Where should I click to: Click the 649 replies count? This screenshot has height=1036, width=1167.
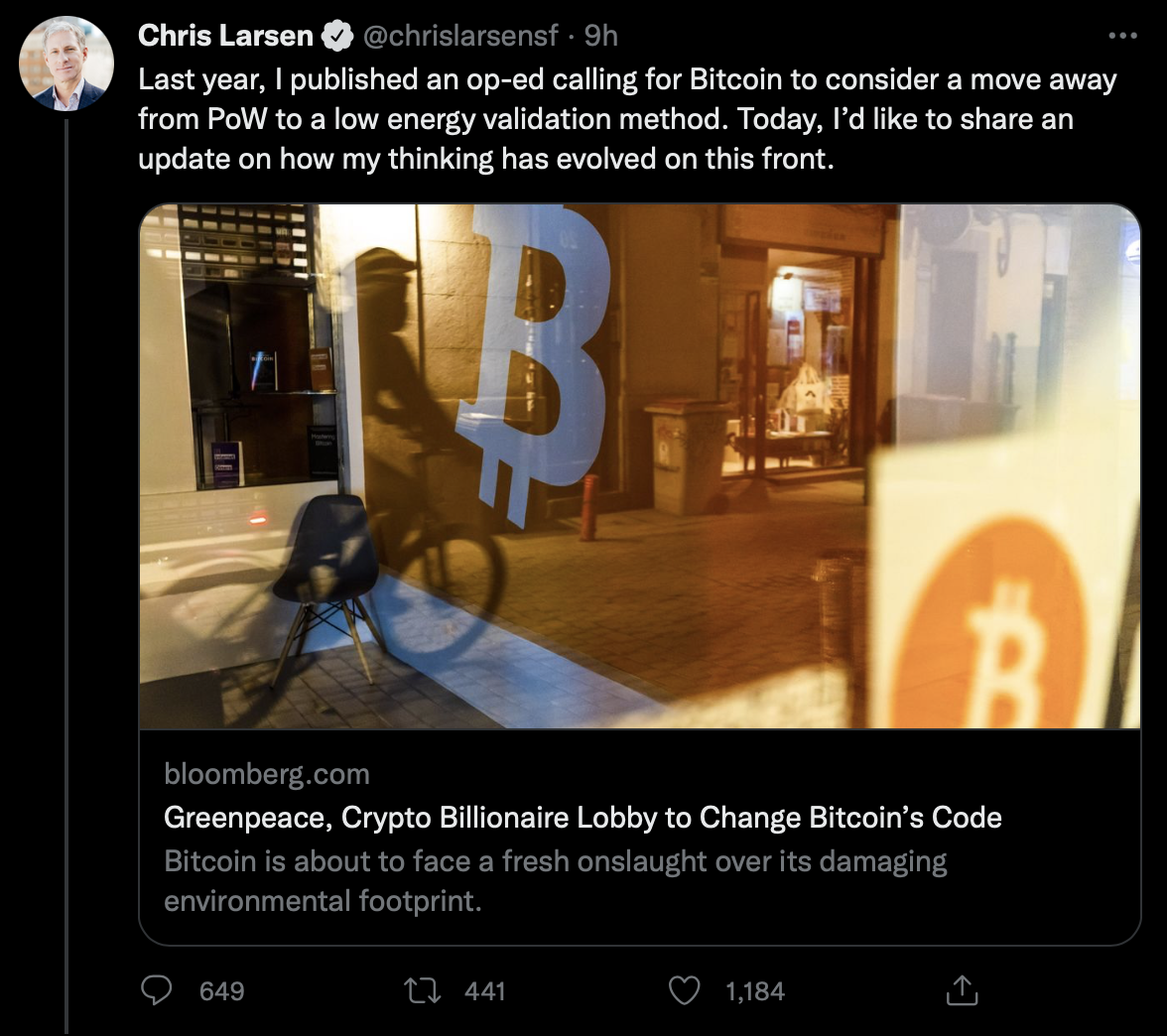222,991
